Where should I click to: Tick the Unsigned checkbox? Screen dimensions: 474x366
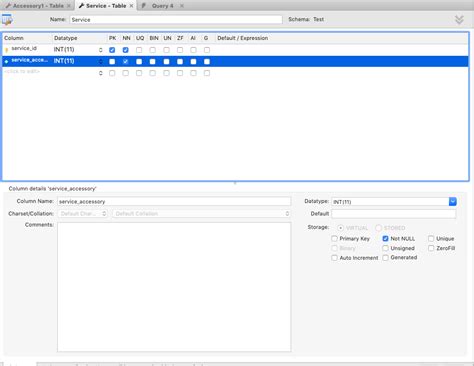[x=385, y=248]
